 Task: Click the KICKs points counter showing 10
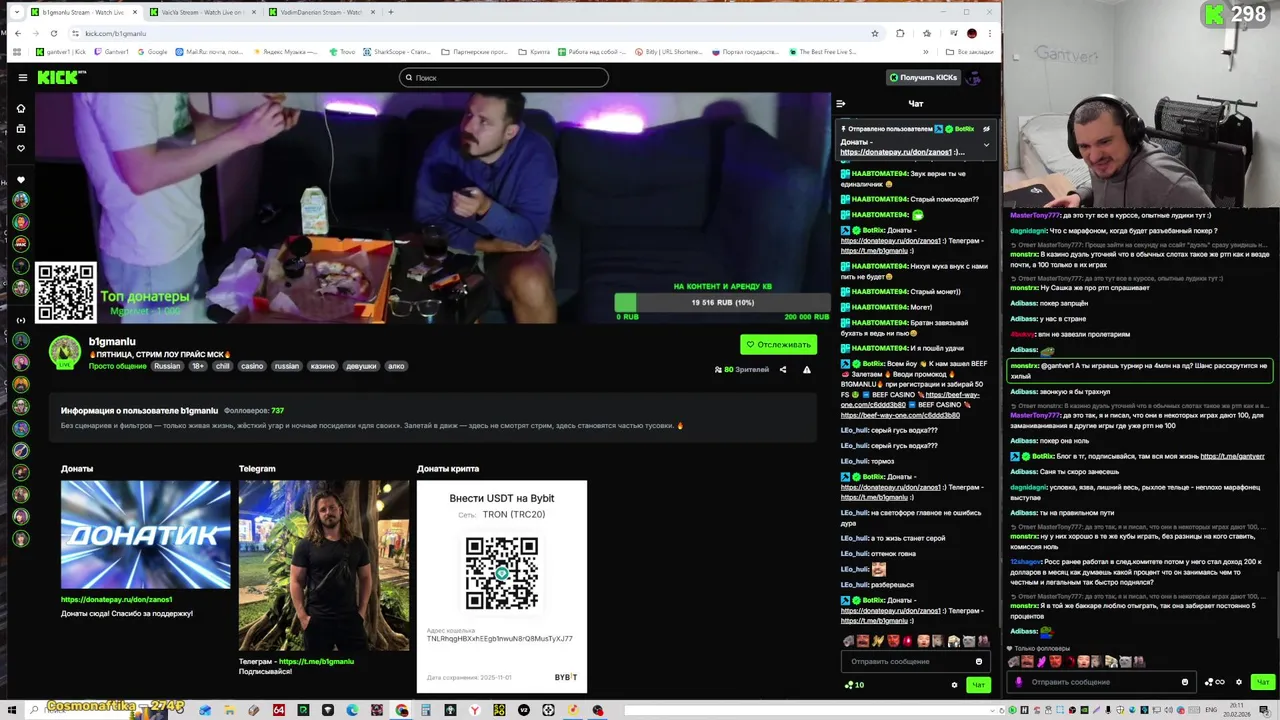(854, 685)
